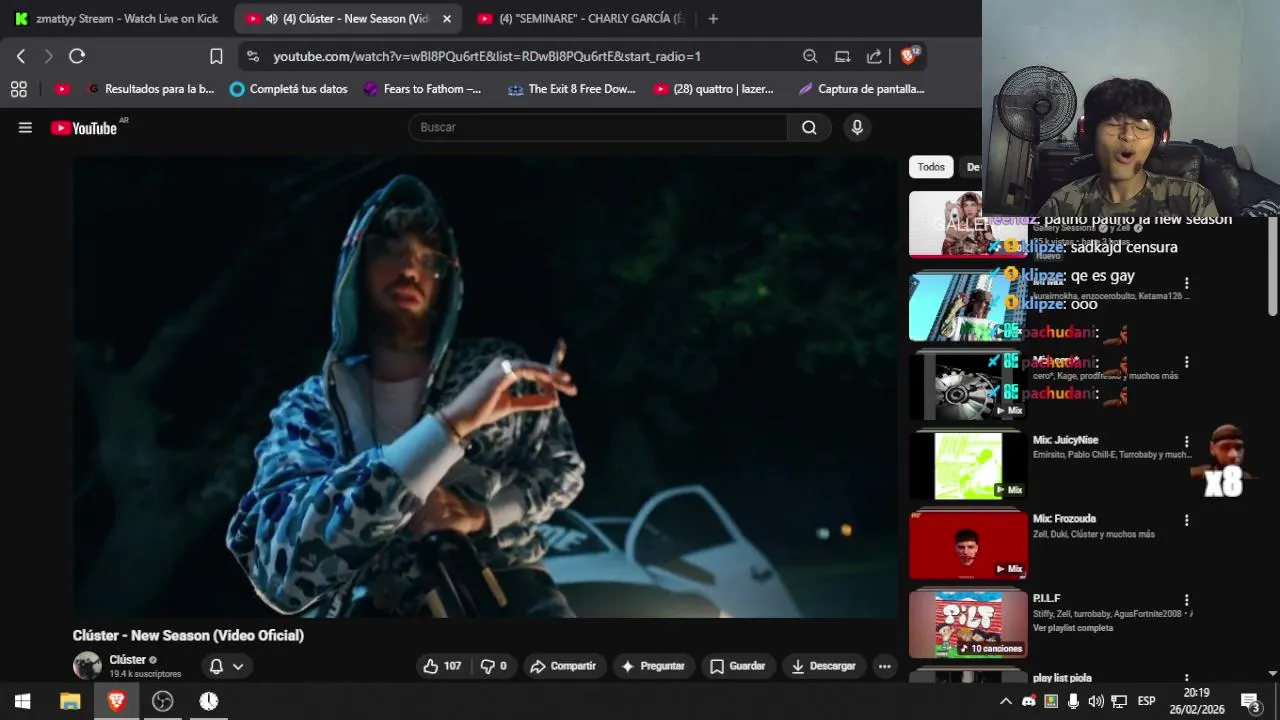Click the browser forward arrow

tap(48, 57)
